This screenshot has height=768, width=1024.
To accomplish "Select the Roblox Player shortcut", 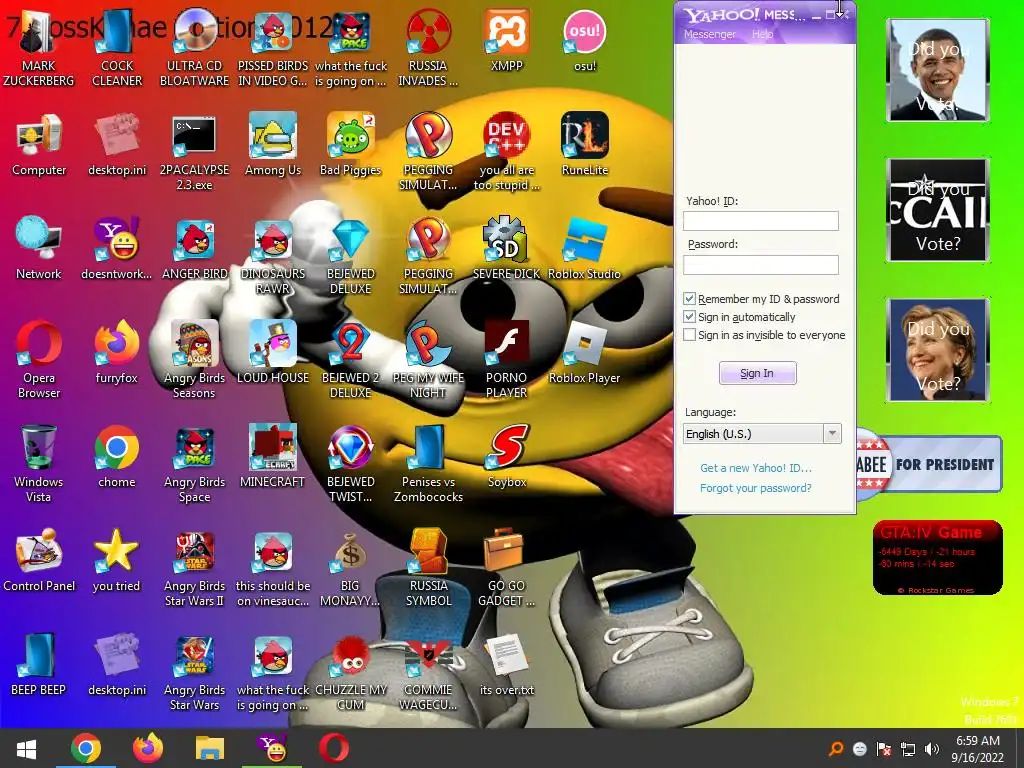I will (x=584, y=353).
